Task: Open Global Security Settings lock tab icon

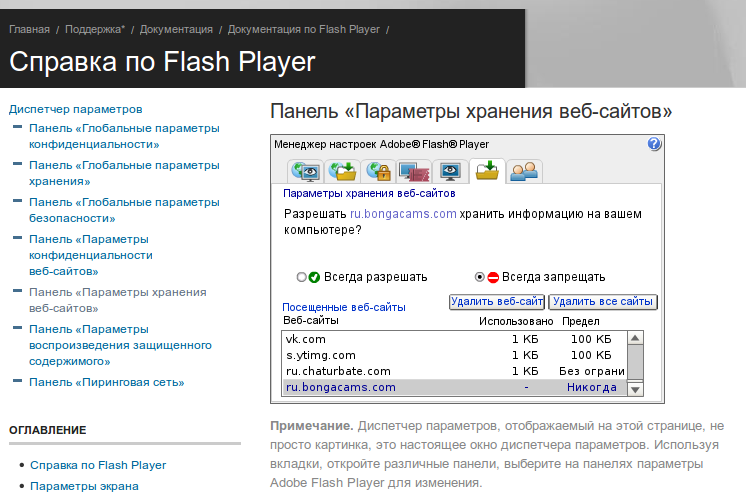Action: (379, 172)
